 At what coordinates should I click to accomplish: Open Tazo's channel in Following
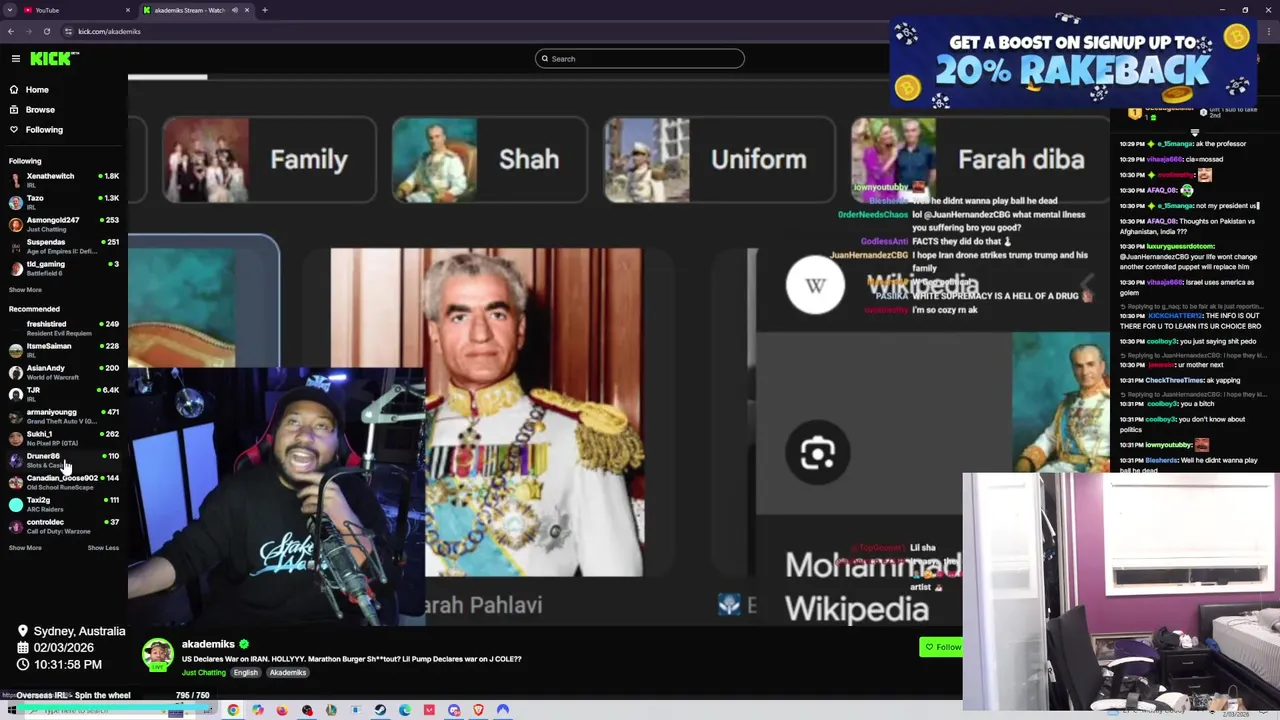pyautogui.click(x=62, y=202)
